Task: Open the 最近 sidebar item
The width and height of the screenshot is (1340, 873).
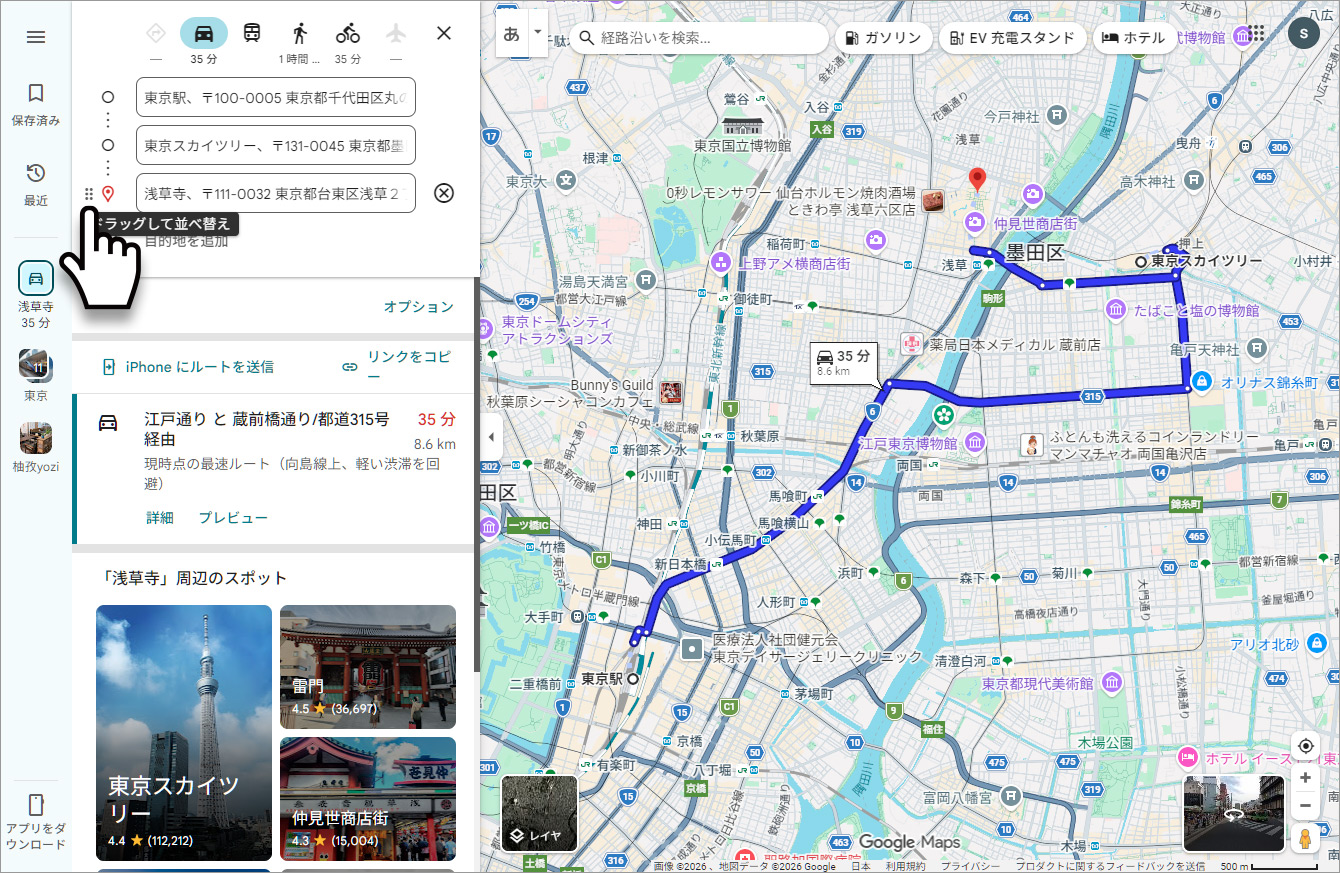Action: (x=36, y=181)
